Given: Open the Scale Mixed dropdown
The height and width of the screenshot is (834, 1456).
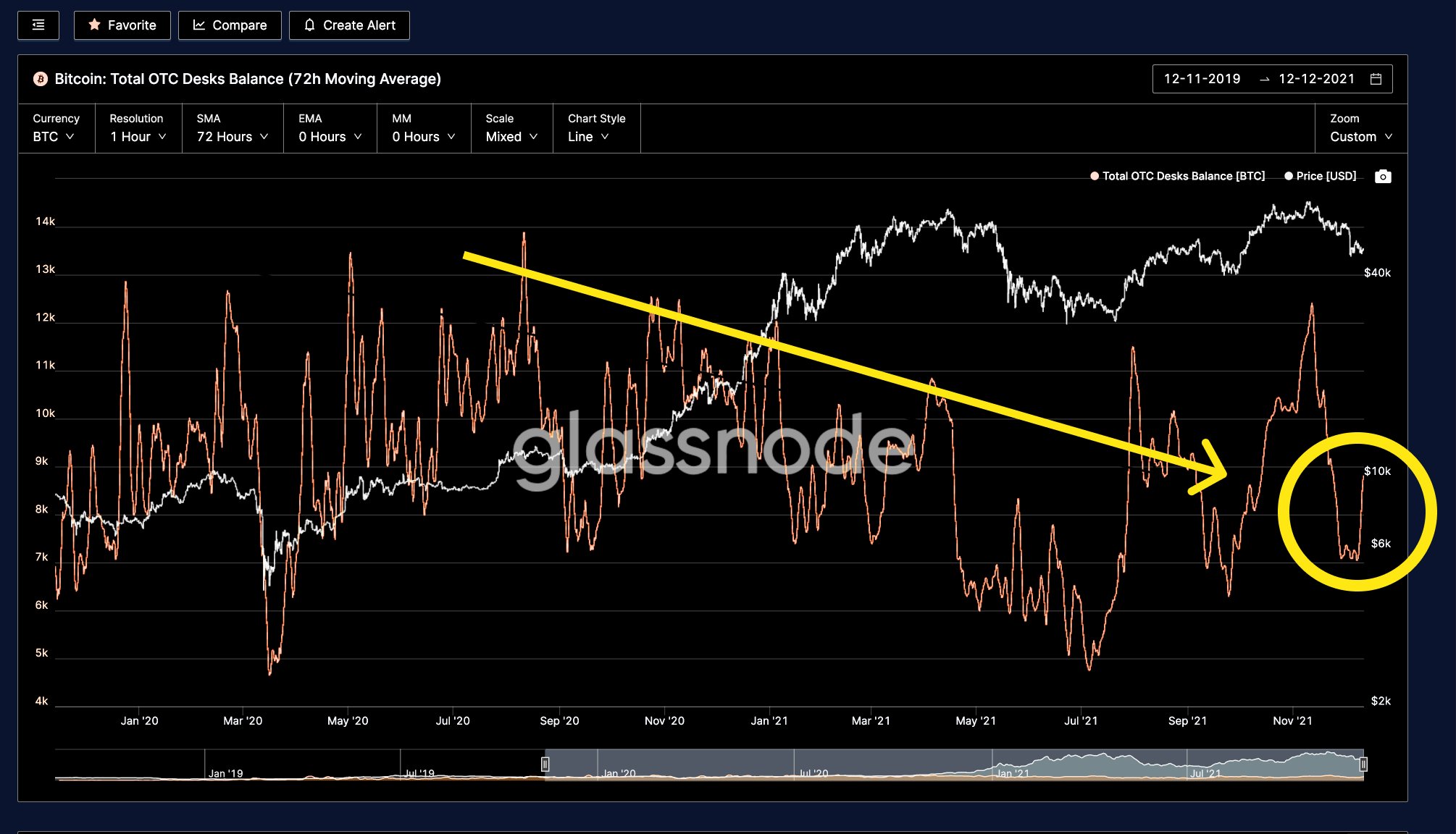Looking at the screenshot, I should [x=511, y=137].
